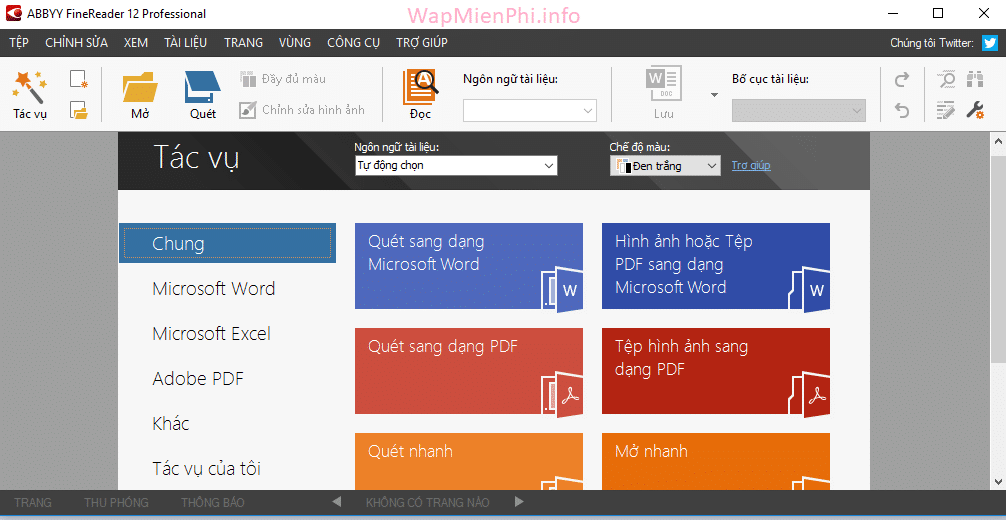Start Tệp hình ảnh sang dạng PDF task

(716, 371)
